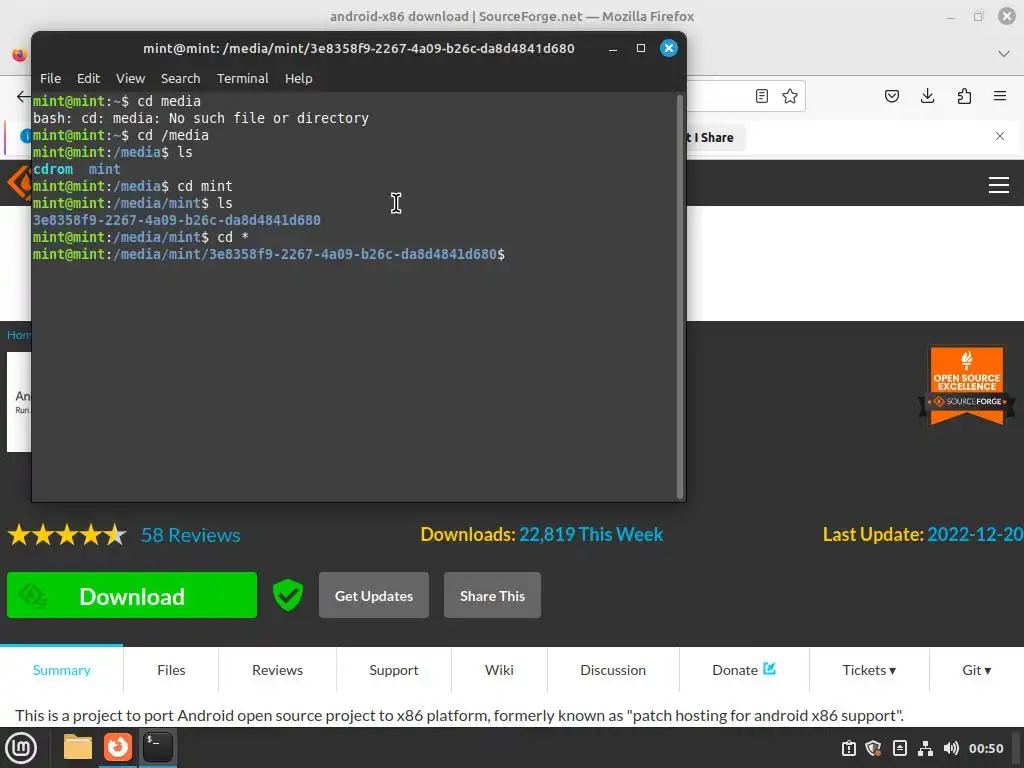Click the Share button in notification bar
Viewport: 1024px width, 768px height.
click(x=714, y=138)
